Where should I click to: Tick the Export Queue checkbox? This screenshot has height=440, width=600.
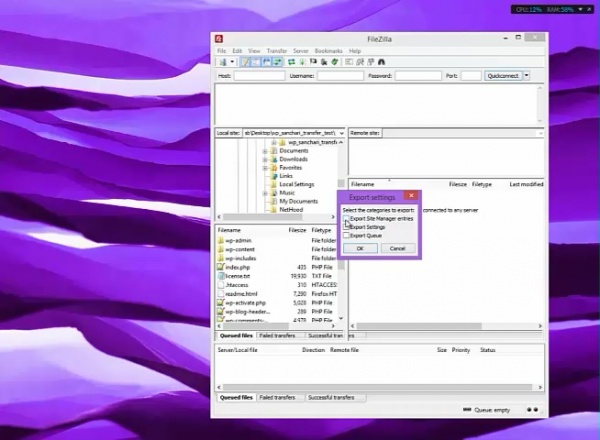pyautogui.click(x=346, y=236)
